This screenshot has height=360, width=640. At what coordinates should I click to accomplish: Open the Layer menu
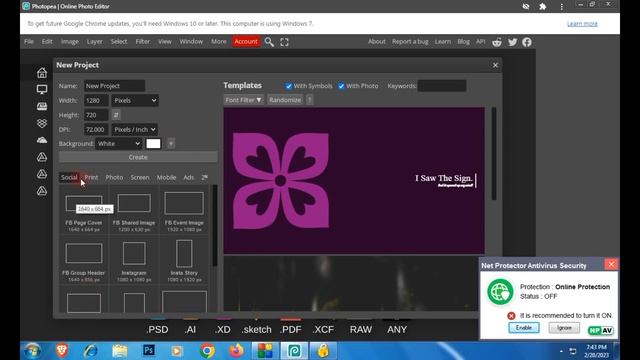[x=94, y=42]
